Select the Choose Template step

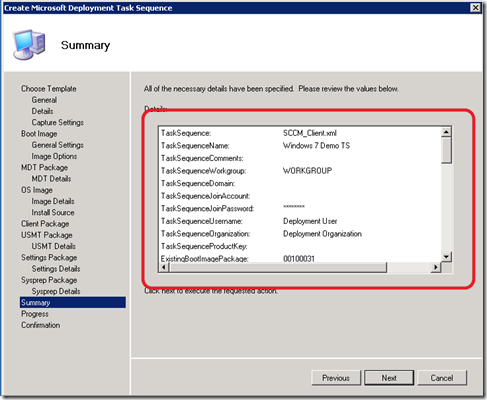(49, 89)
